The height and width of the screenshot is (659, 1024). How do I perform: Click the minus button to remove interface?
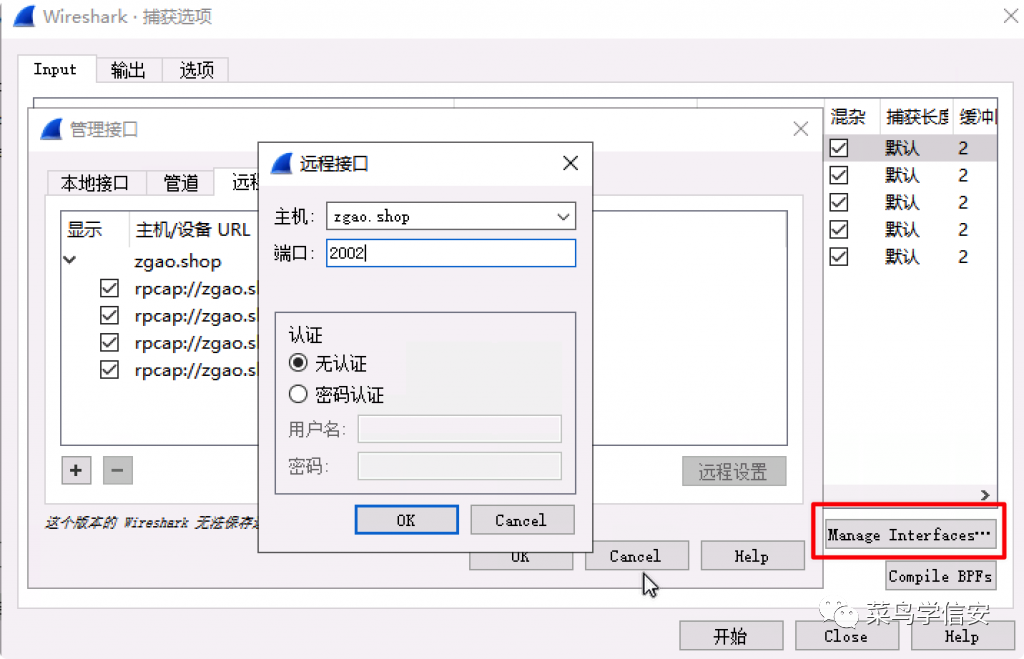118,470
